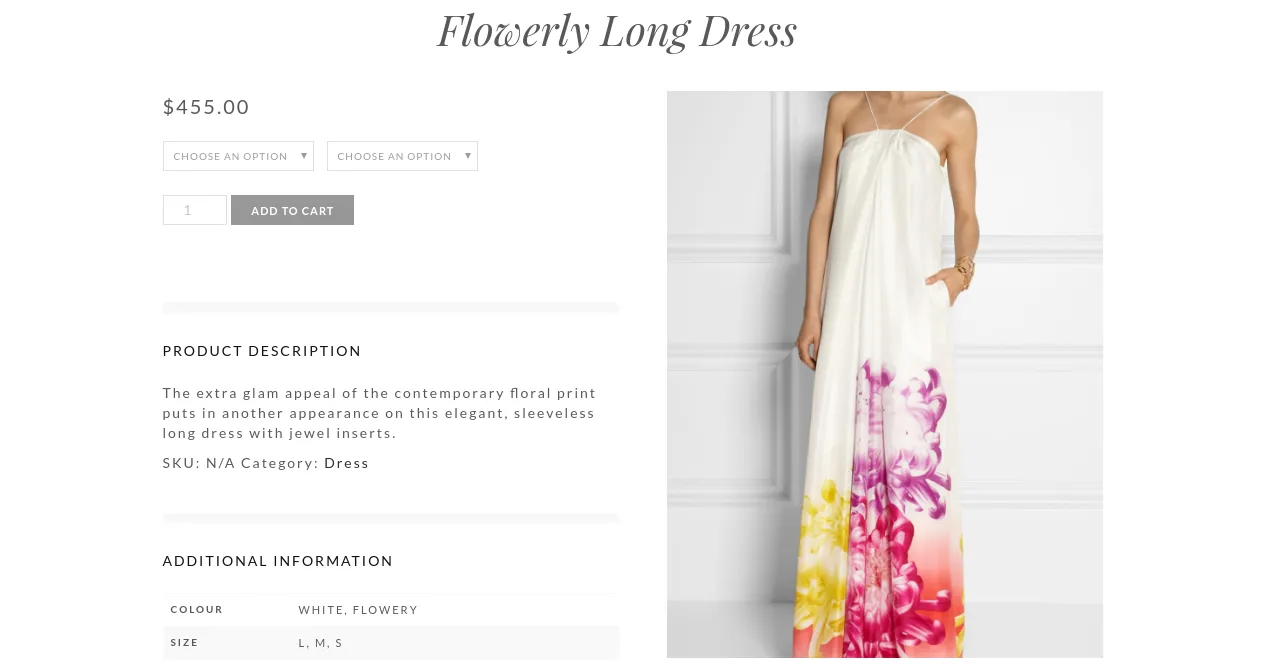Viewport: 1288px width, 668px height.
Task: Open the Dress category link
Action: pyautogui.click(x=346, y=462)
